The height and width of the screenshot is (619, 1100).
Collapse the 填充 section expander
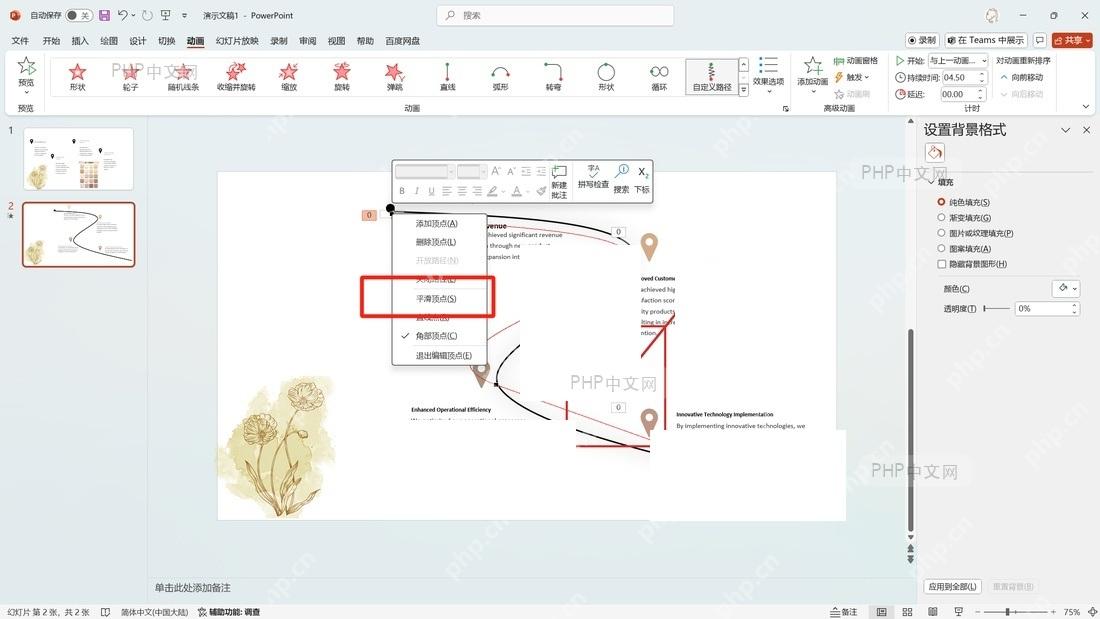pos(932,182)
